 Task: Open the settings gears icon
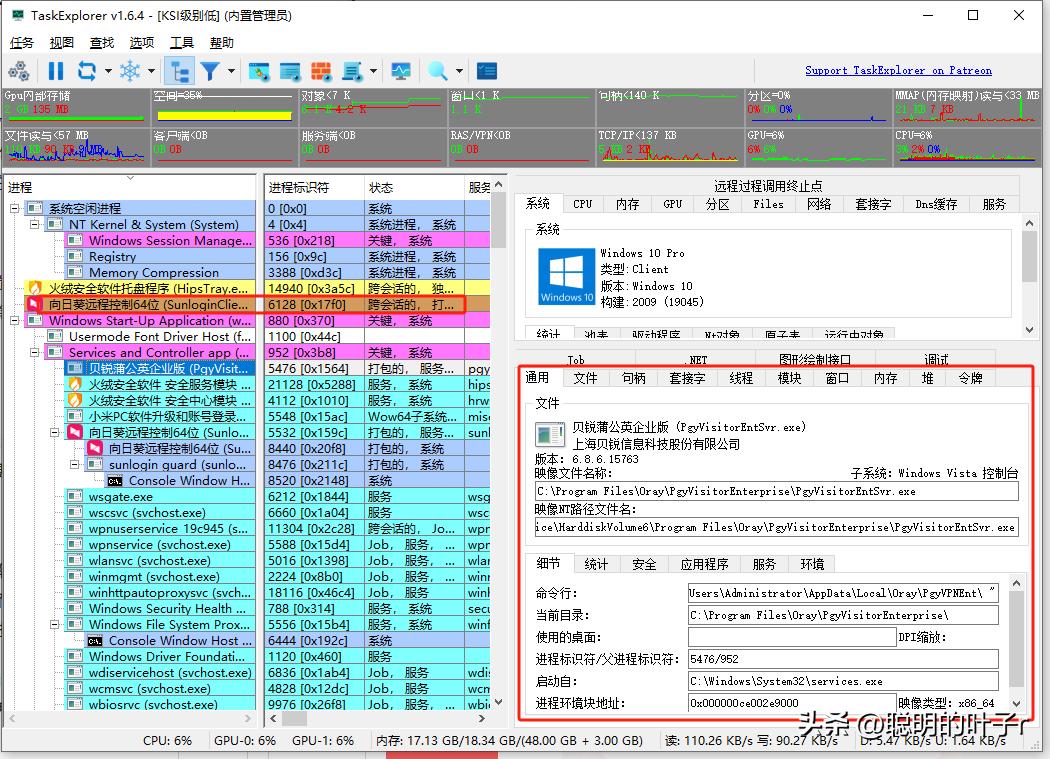click(x=18, y=70)
